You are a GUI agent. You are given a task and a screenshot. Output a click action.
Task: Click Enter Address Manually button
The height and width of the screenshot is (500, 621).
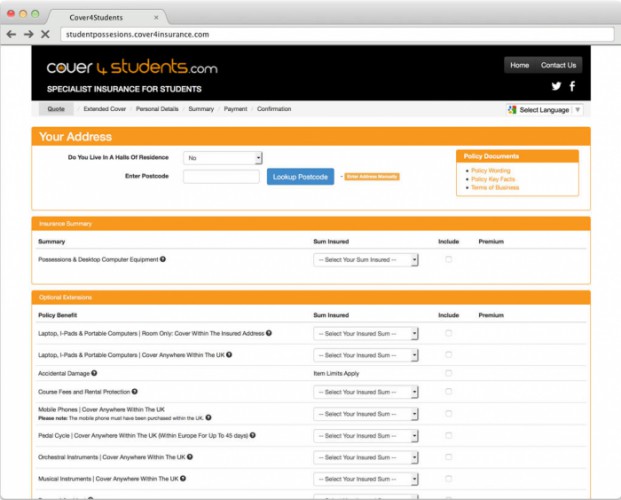(x=372, y=177)
